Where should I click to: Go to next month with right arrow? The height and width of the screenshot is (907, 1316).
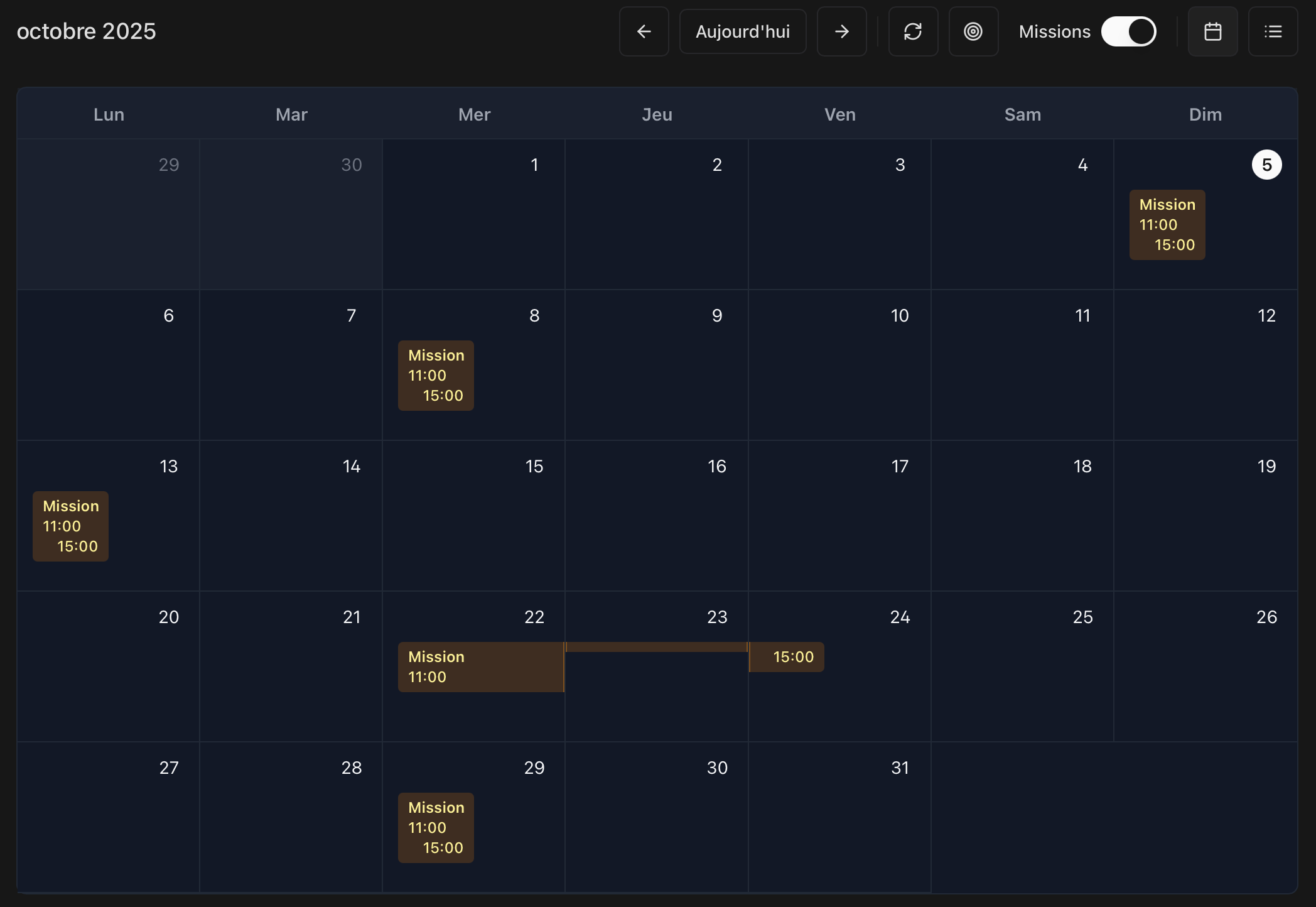[x=841, y=31]
